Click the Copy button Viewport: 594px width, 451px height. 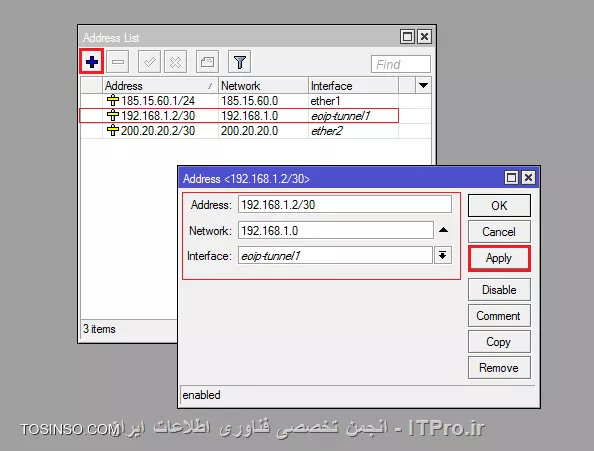click(499, 342)
